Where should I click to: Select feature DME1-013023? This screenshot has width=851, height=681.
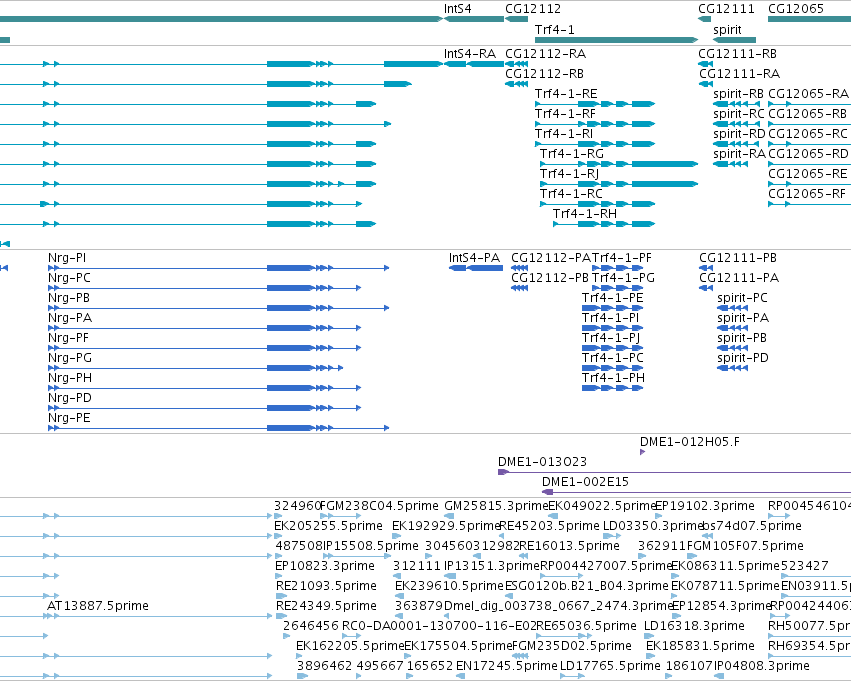(x=542, y=462)
